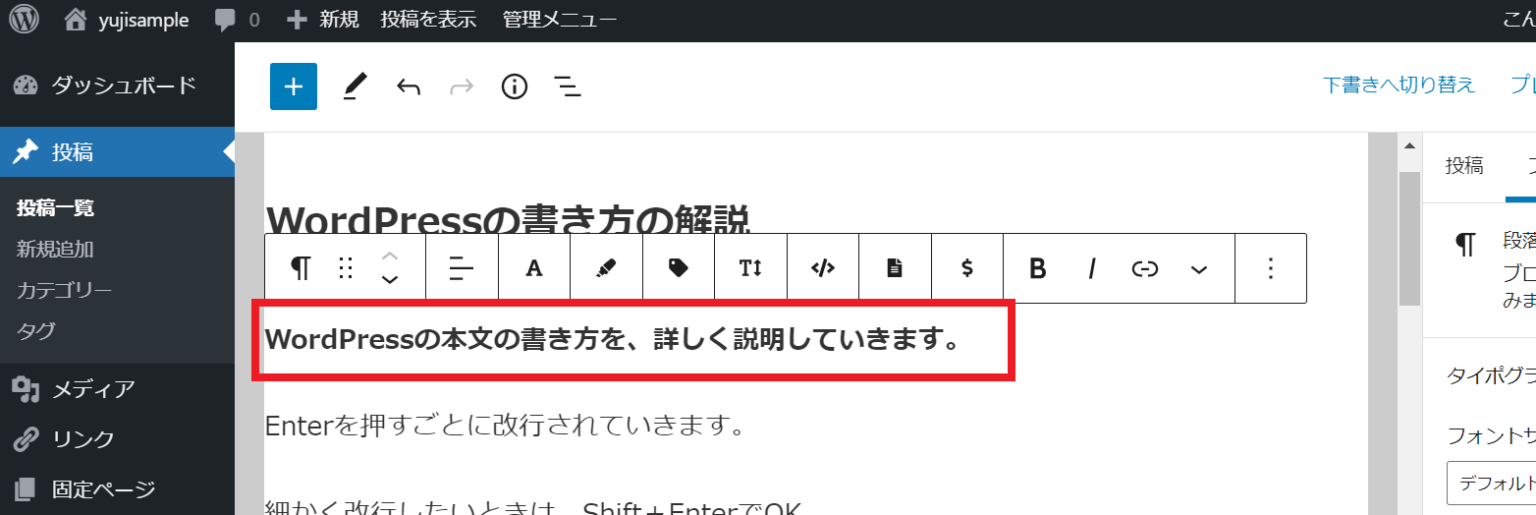Select the pencil tools icon

coord(355,87)
